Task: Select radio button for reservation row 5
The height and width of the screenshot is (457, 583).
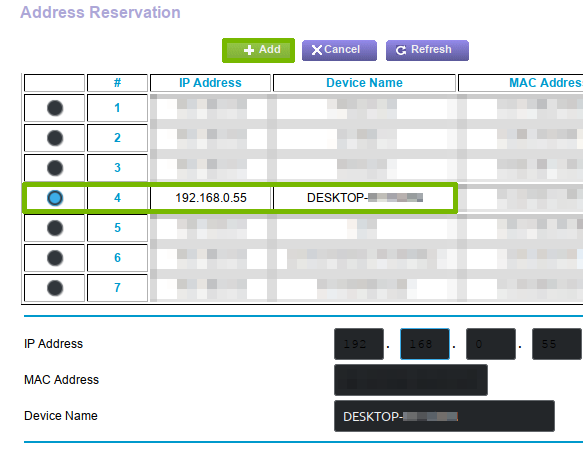Action: click(x=55, y=228)
